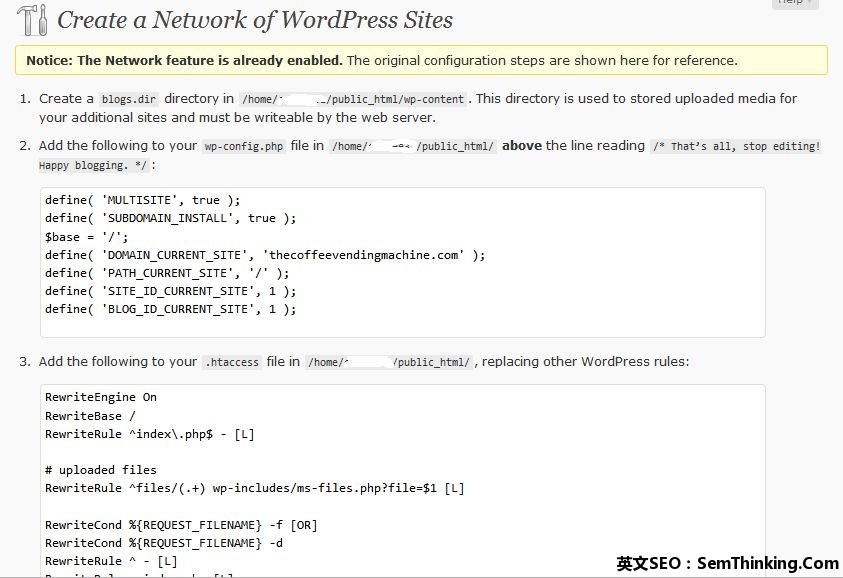Click the line define( 'SUBDOMAIN_INSTALL', true );
Image resolution: width=843 pixels, height=578 pixels.
click(170, 218)
